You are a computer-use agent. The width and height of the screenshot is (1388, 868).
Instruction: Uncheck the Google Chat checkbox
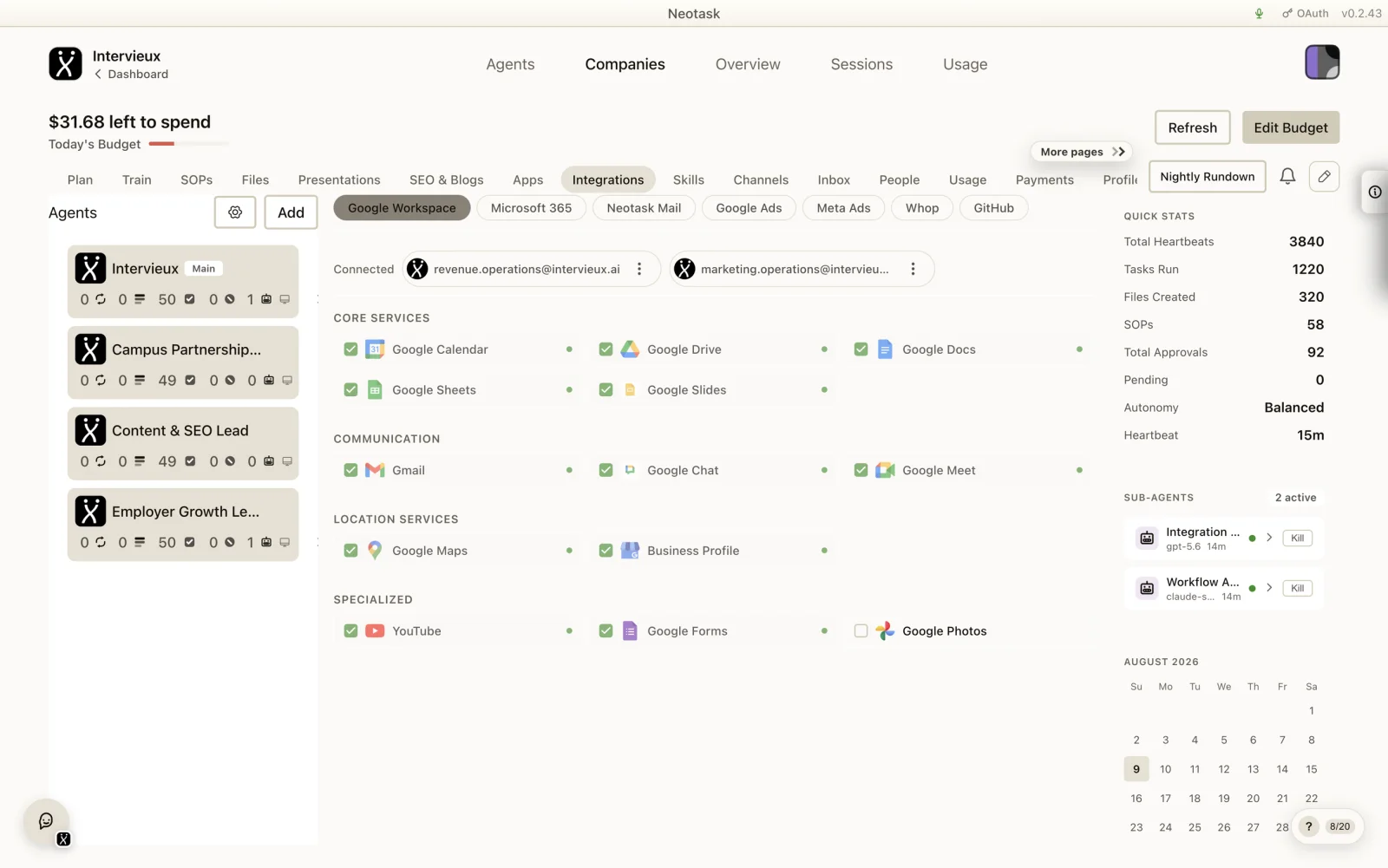coord(606,470)
